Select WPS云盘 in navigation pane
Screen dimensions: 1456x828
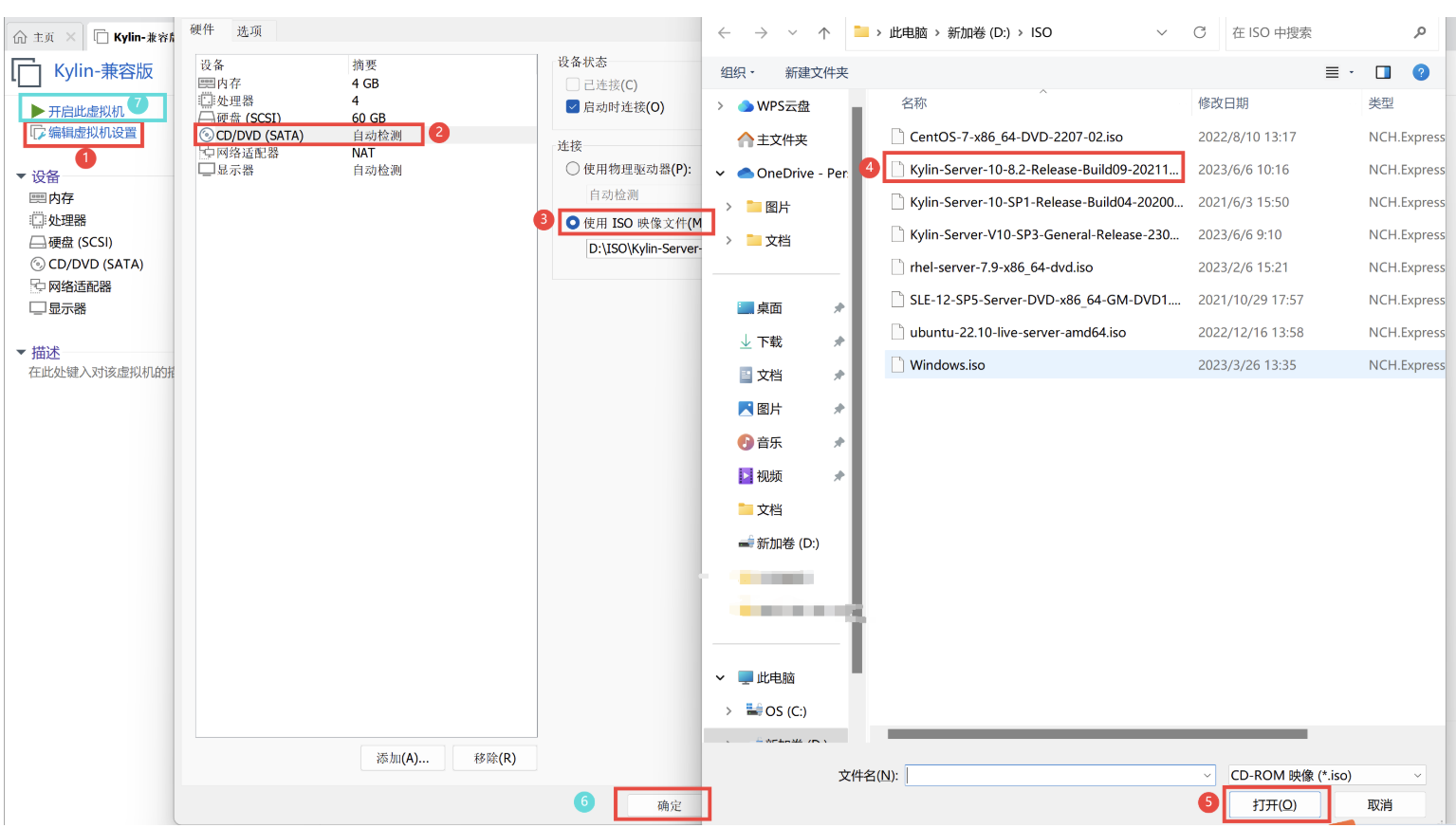[774, 106]
